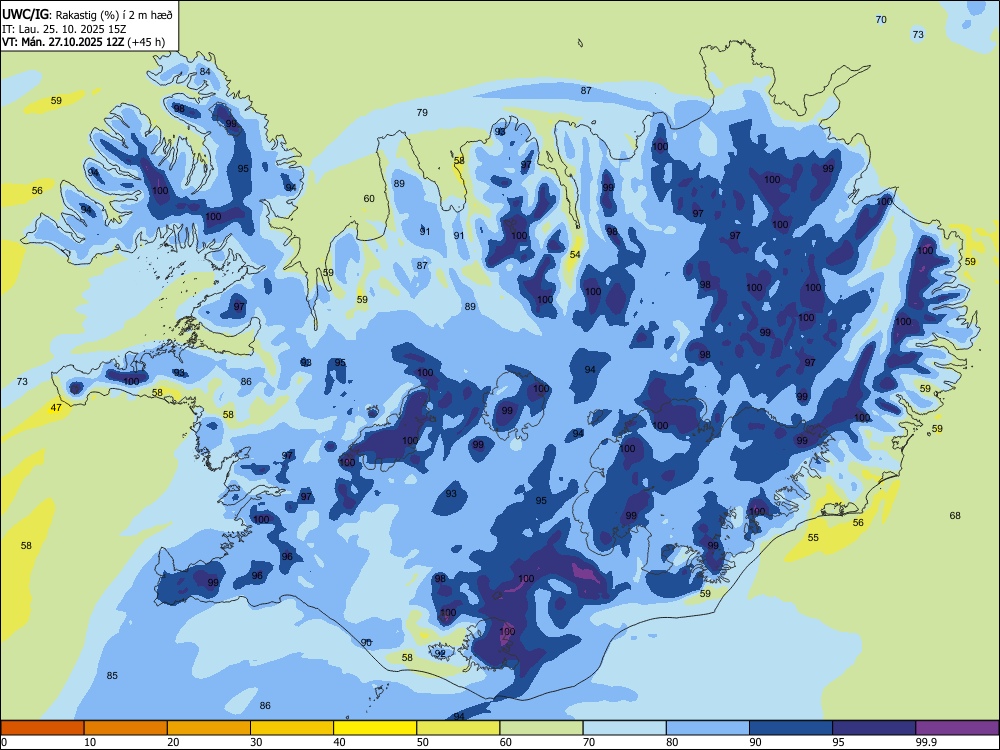Click the map value 70 in the top-right corner
1000x750 pixels.
[x=881, y=20]
